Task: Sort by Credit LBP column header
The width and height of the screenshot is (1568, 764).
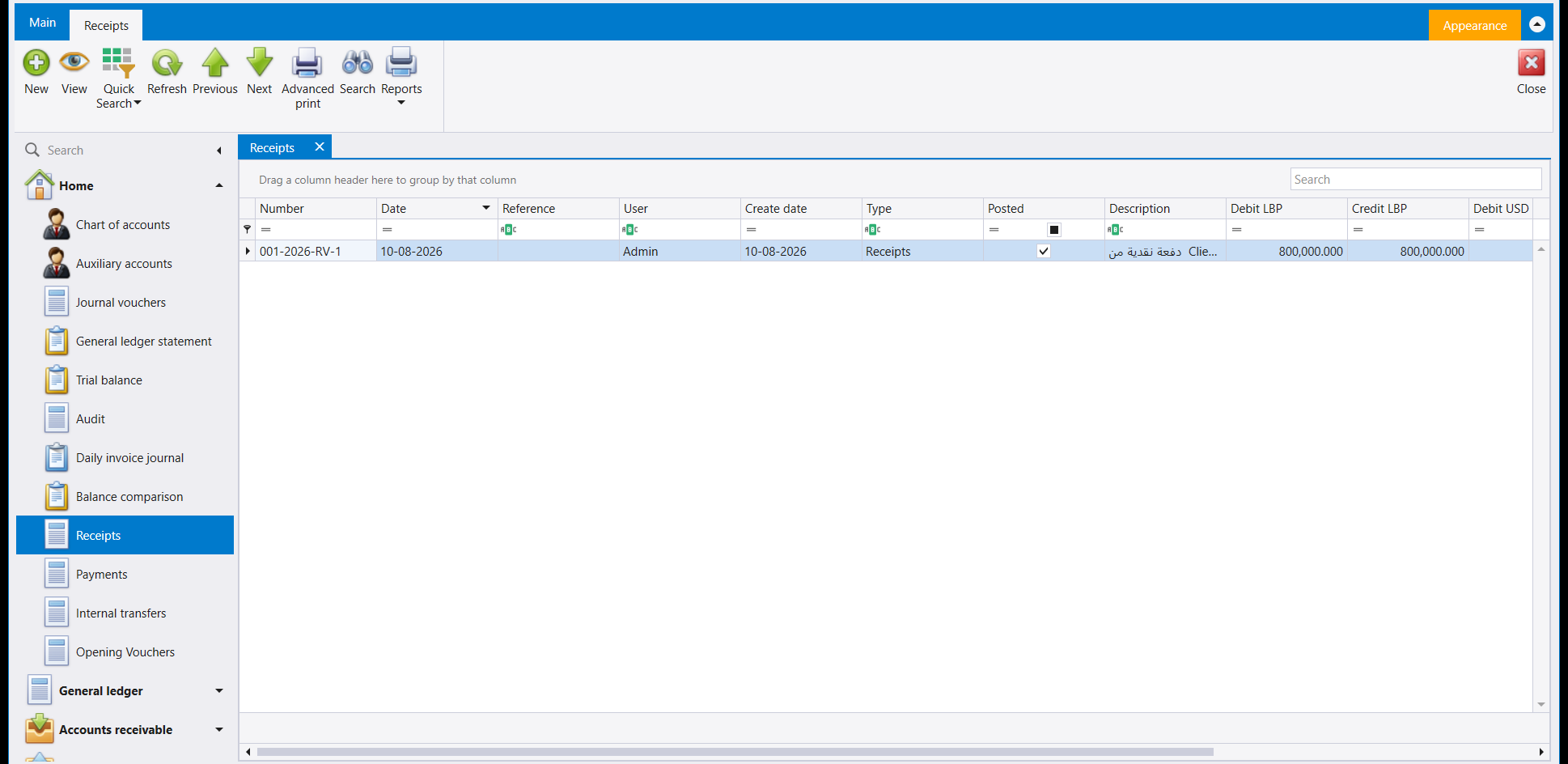Action: pos(1408,208)
